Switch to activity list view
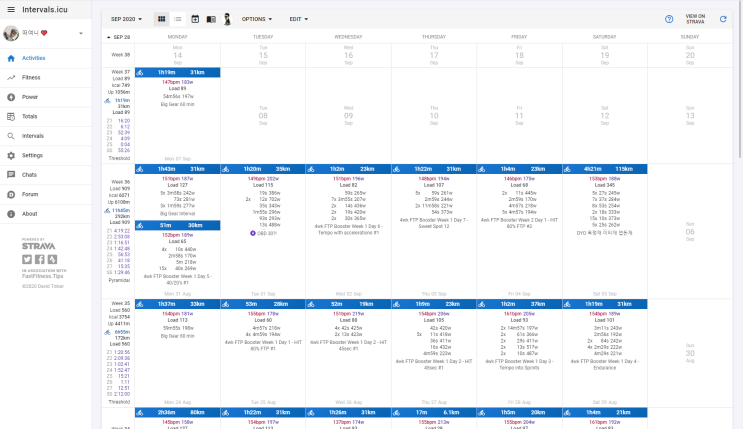 point(178,19)
